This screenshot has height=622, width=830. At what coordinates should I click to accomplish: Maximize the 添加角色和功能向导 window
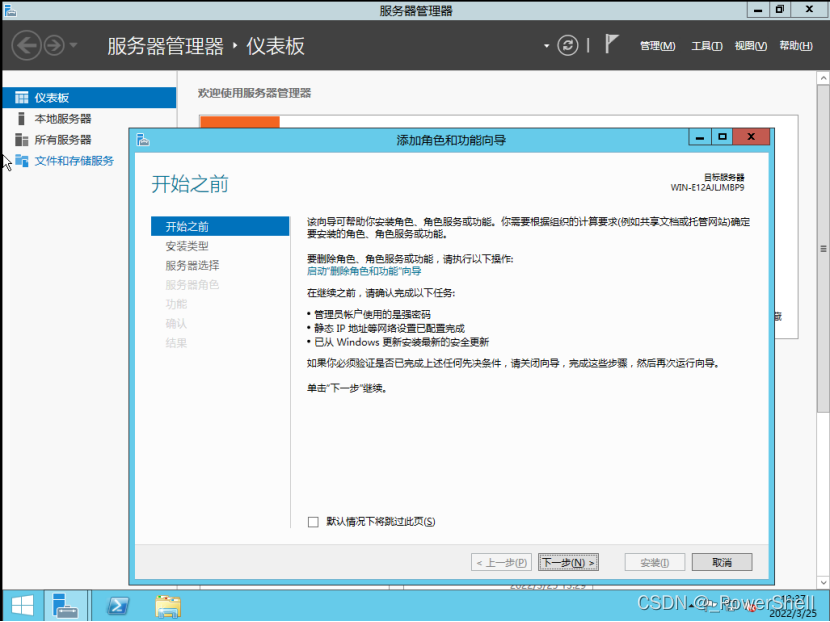coord(722,137)
